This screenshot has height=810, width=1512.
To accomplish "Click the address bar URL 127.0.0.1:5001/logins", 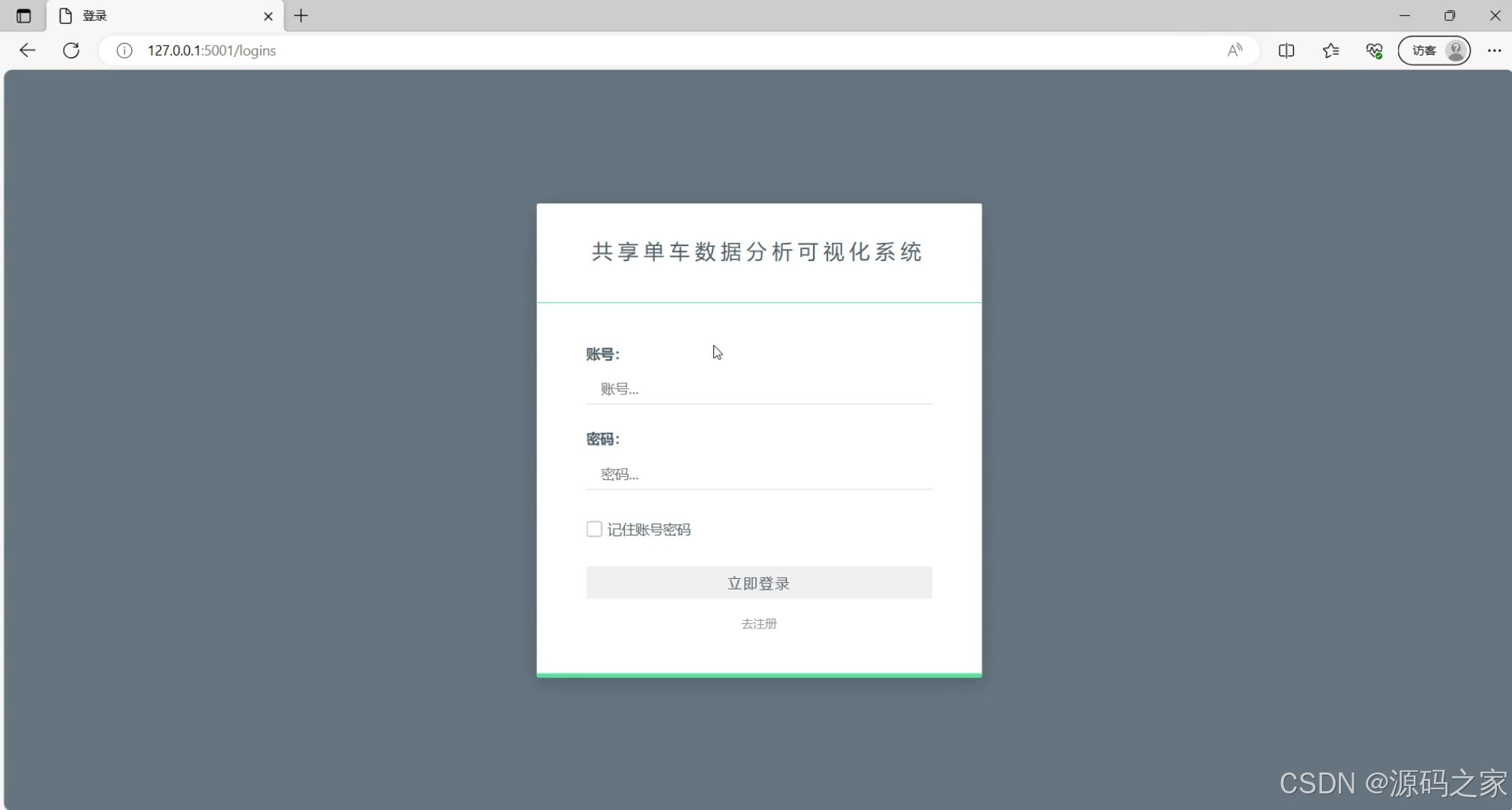I will 211,50.
